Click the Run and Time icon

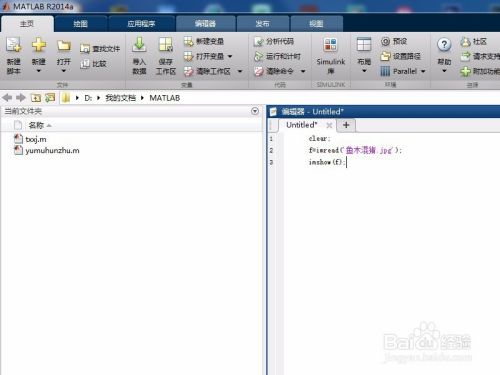[x=258, y=56]
